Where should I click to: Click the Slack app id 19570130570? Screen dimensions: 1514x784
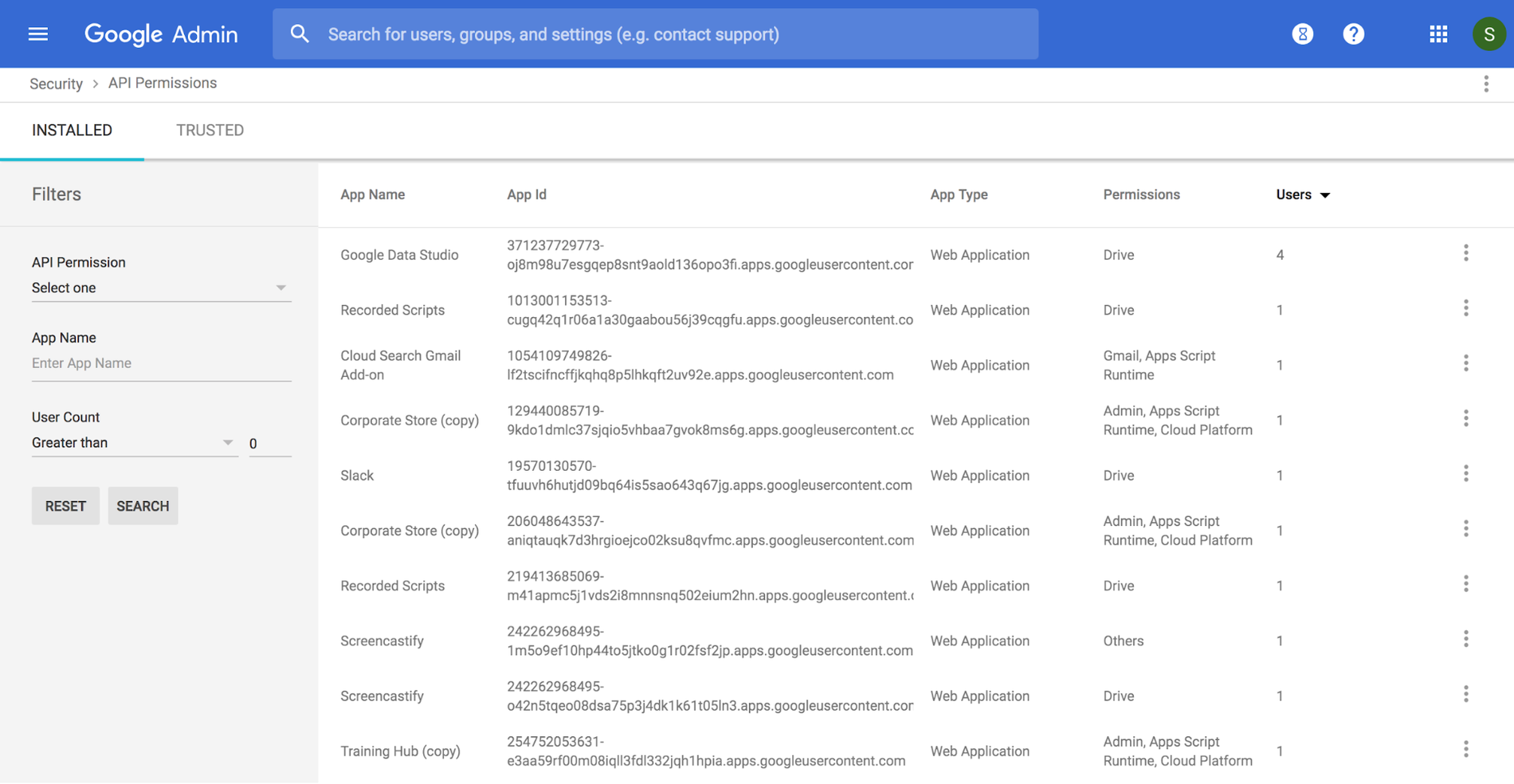[x=709, y=476]
